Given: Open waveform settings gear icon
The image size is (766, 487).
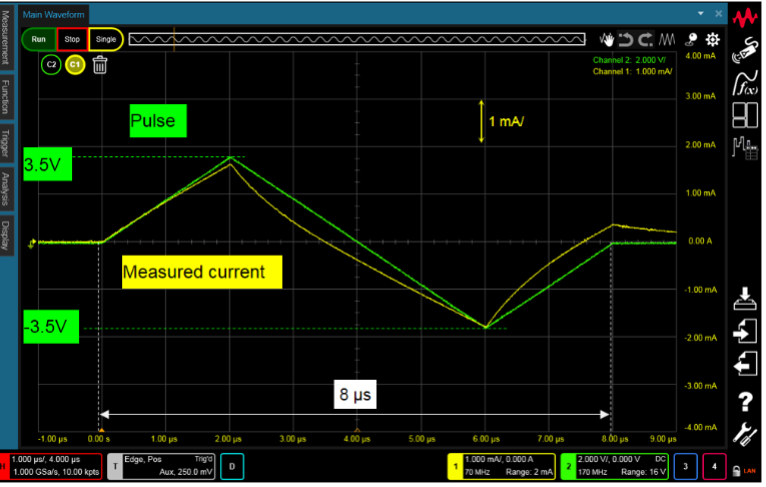Looking at the screenshot, I should point(712,40).
